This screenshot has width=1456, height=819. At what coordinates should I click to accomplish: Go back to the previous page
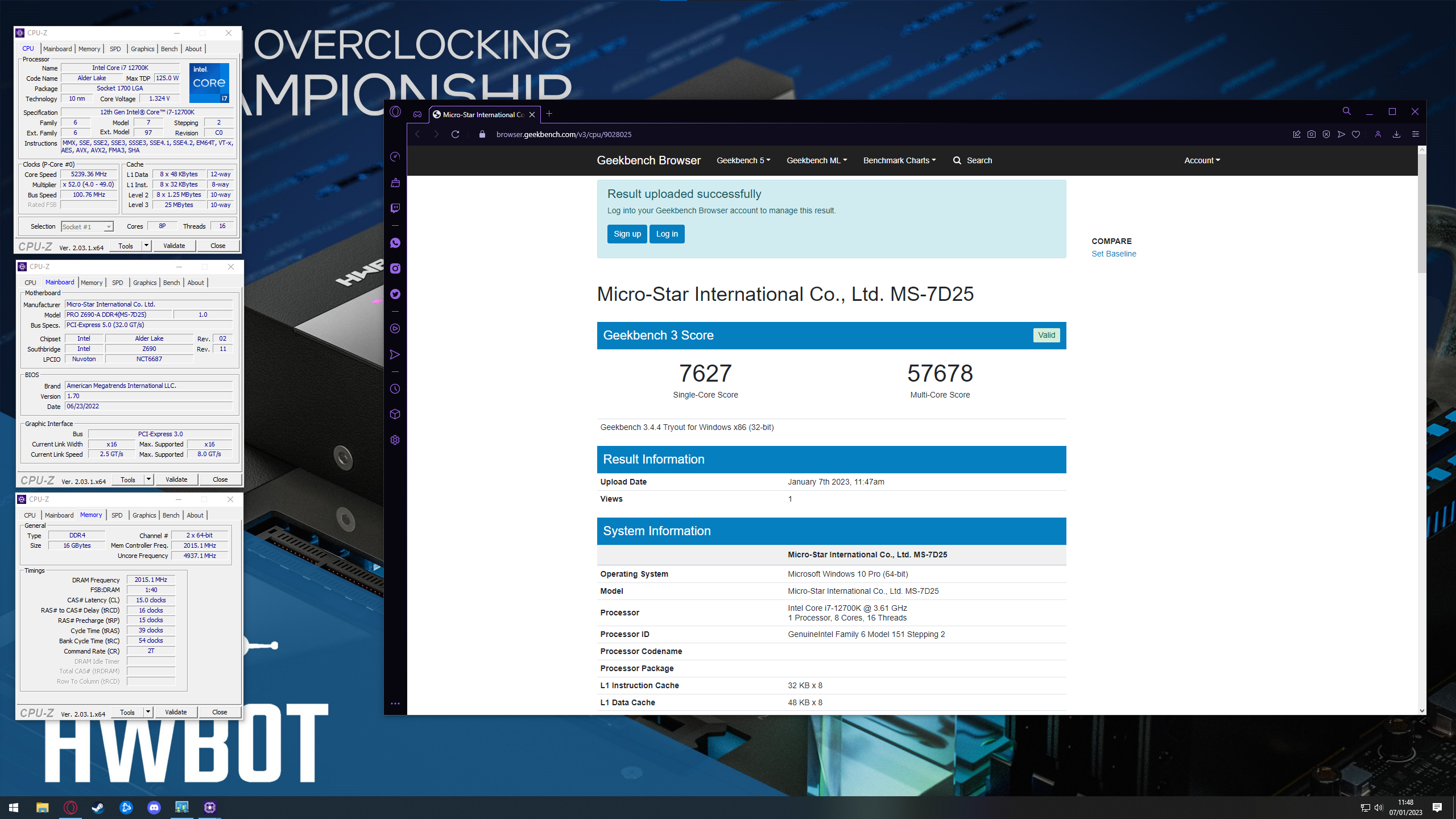pyautogui.click(x=417, y=134)
